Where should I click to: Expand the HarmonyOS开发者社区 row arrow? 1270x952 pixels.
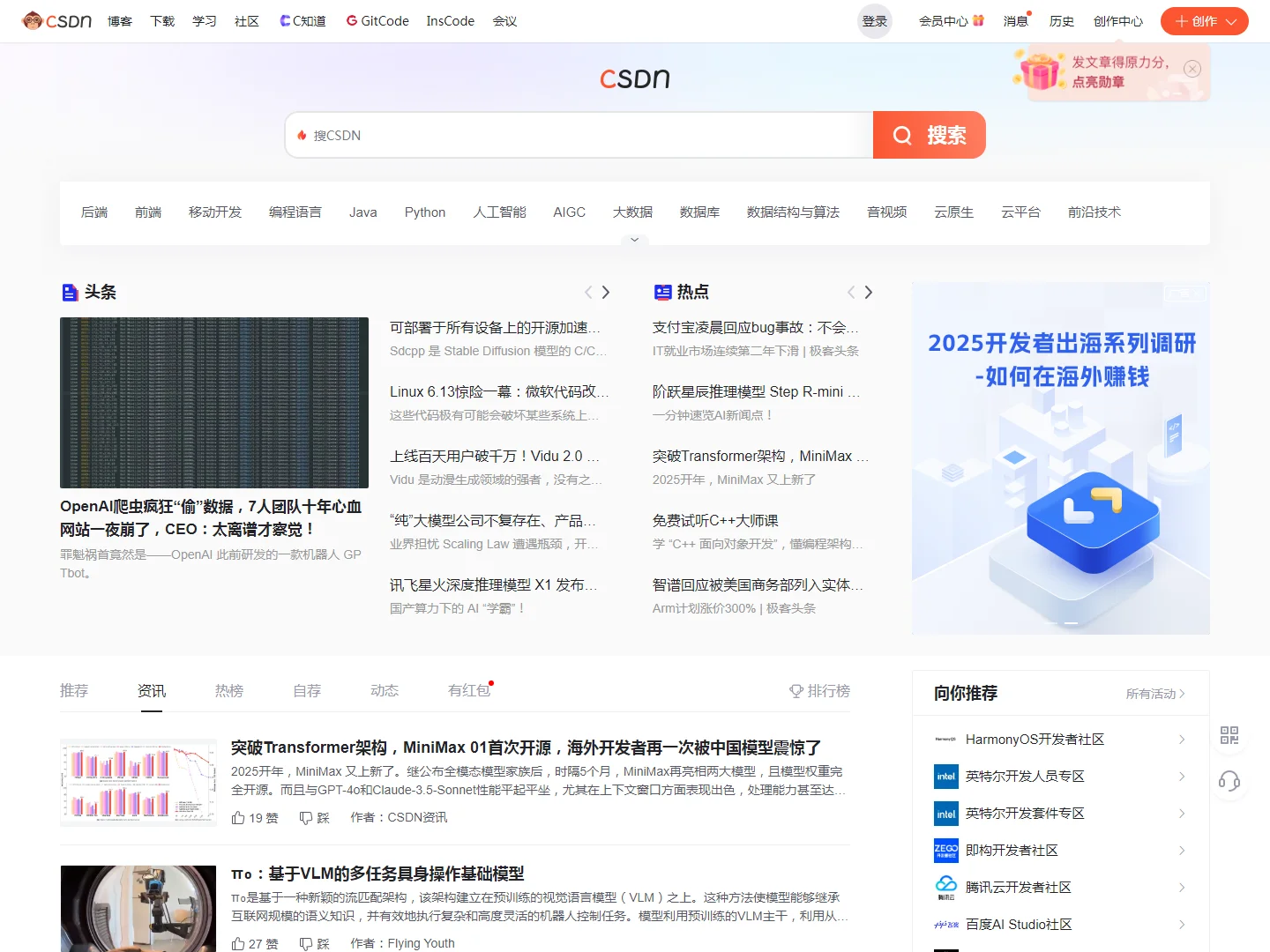tap(1182, 740)
